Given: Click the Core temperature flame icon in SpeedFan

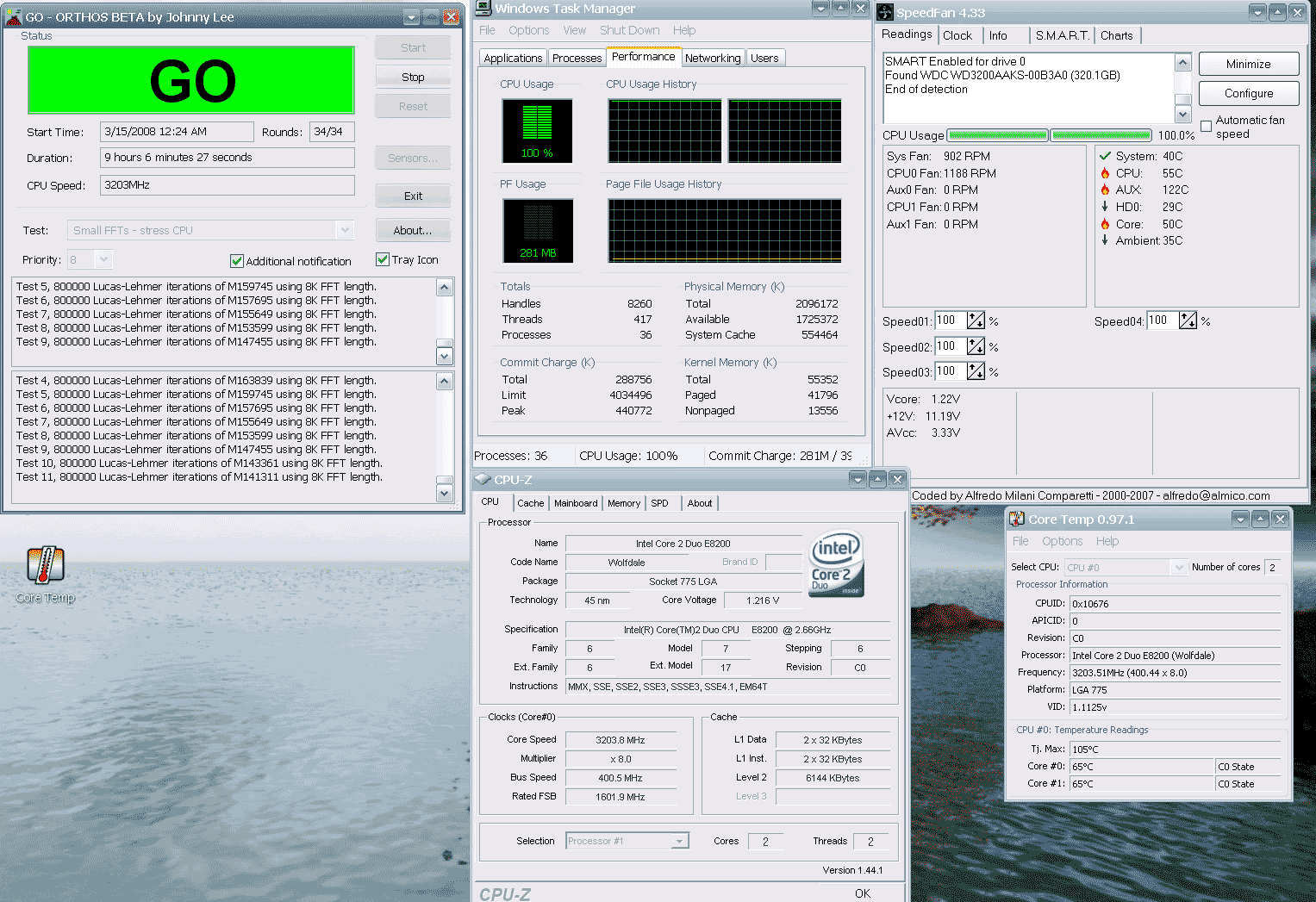Looking at the screenshot, I should (x=1105, y=224).
